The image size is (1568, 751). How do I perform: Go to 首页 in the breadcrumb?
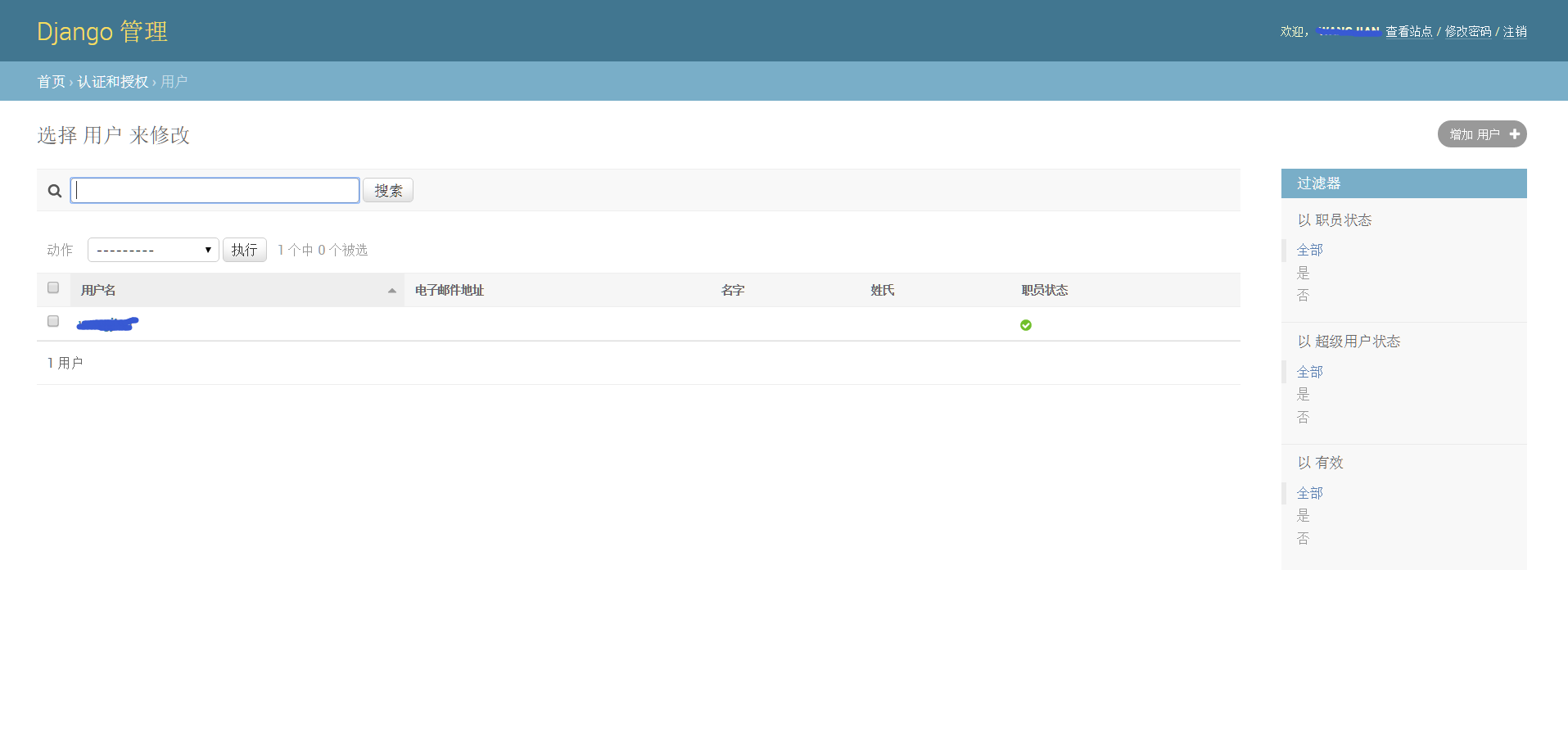pos(51,82)
